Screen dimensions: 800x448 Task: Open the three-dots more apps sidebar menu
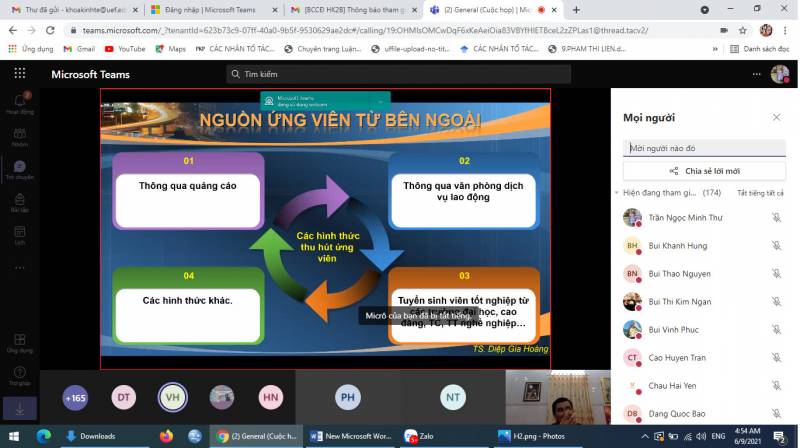[x=19, y=269]
